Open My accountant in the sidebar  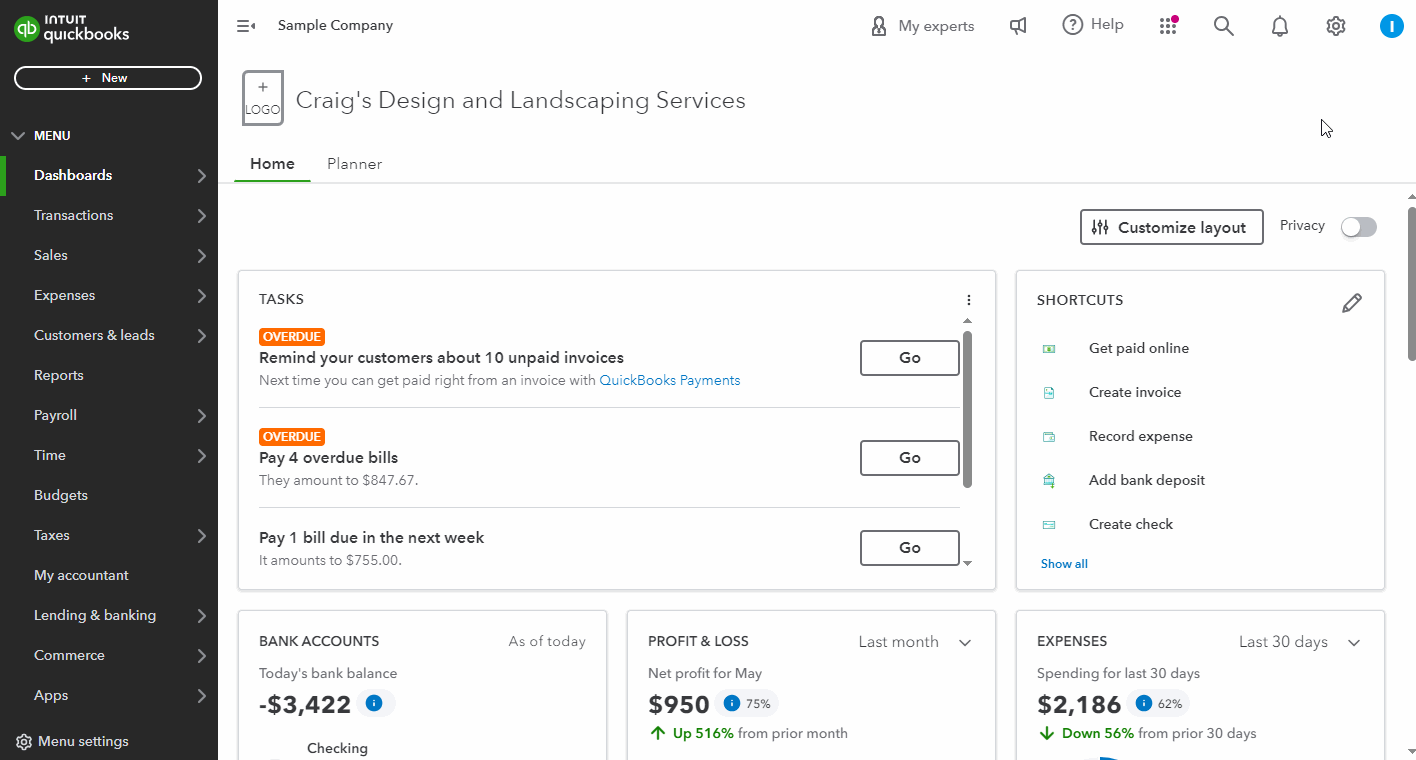(109, 575)
